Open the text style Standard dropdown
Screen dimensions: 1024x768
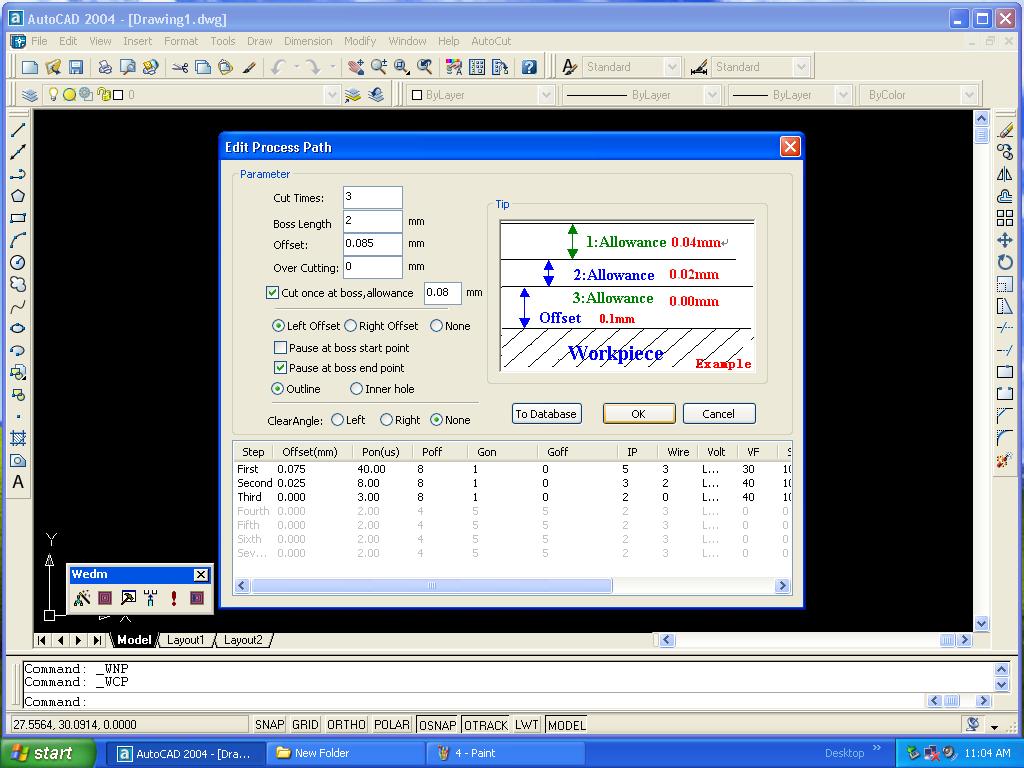click(671, 67)
